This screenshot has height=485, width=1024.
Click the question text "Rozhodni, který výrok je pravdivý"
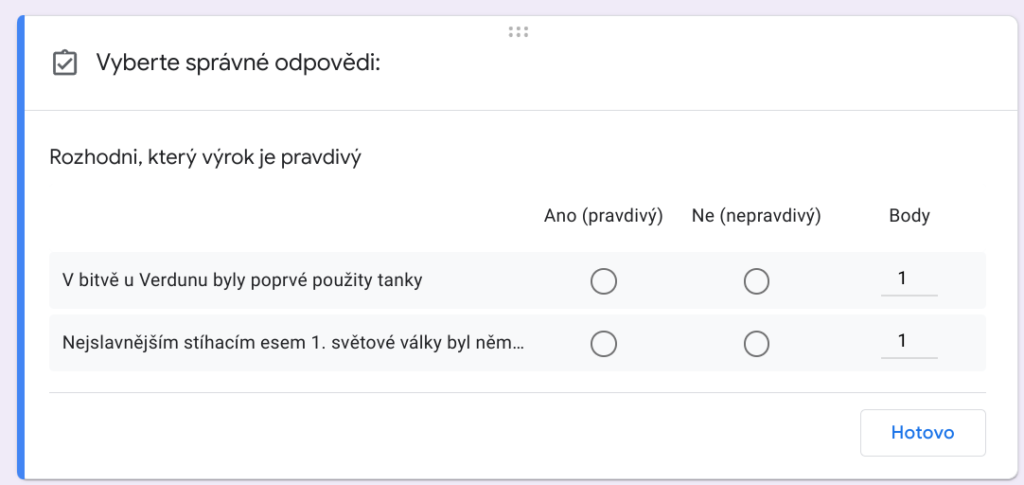tap(205, 158)
